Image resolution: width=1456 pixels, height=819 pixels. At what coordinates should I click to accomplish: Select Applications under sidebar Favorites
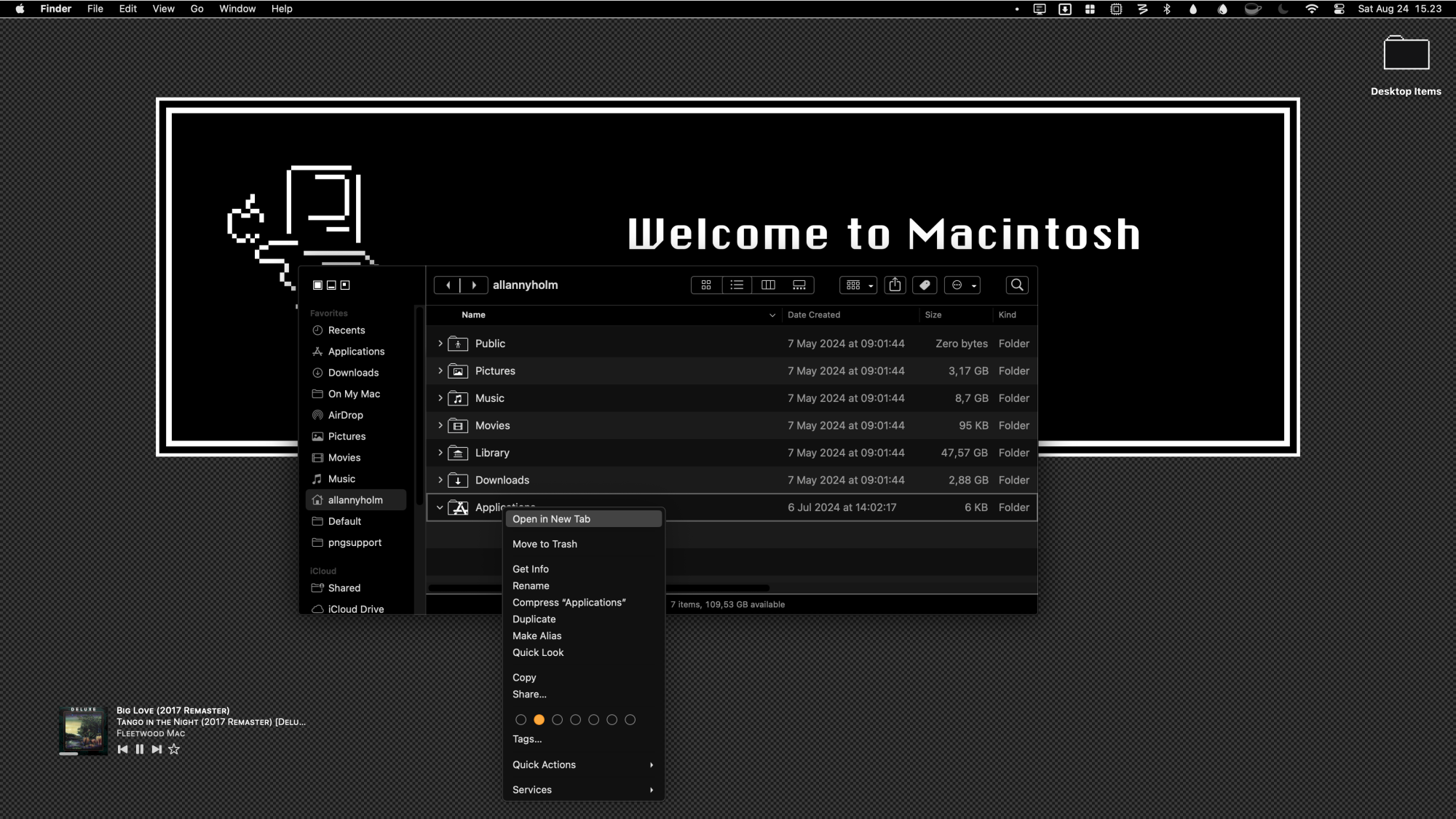coord(356,351)
